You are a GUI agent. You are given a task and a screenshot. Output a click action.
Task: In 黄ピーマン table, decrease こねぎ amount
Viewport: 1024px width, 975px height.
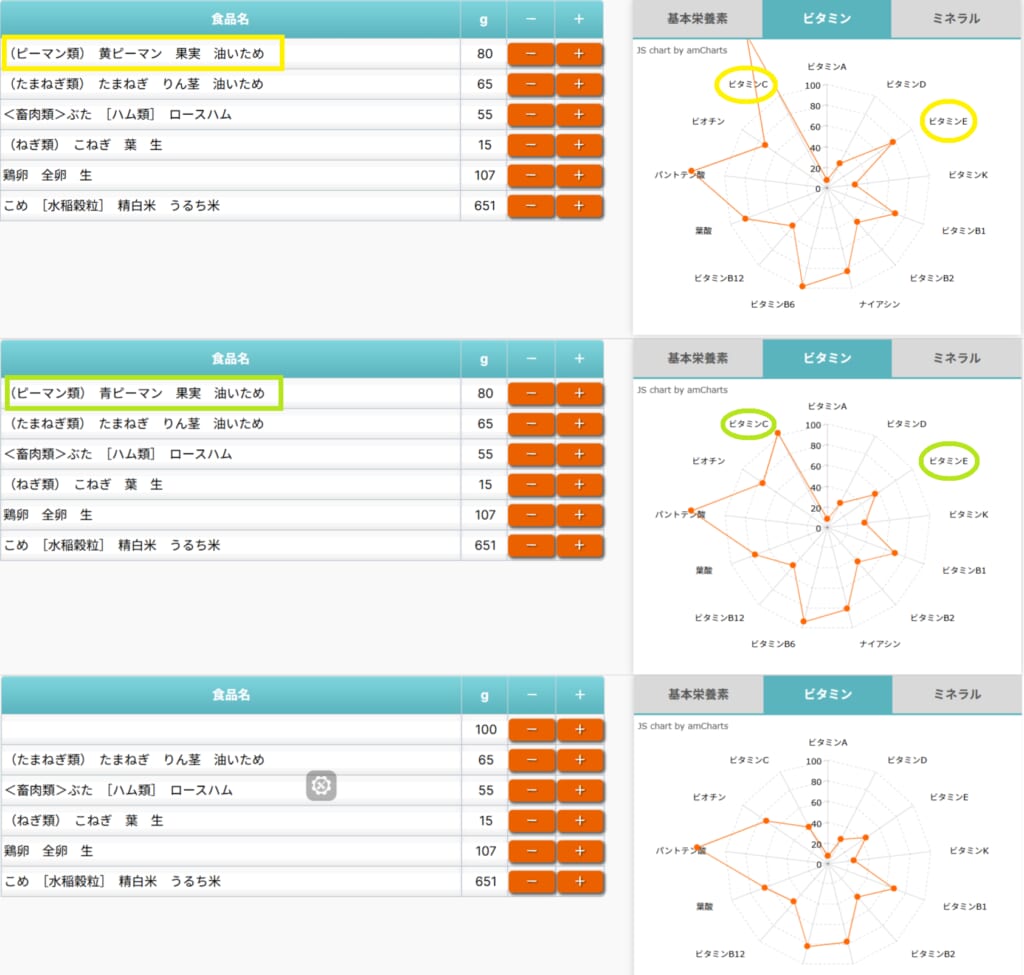pos(531,145)
